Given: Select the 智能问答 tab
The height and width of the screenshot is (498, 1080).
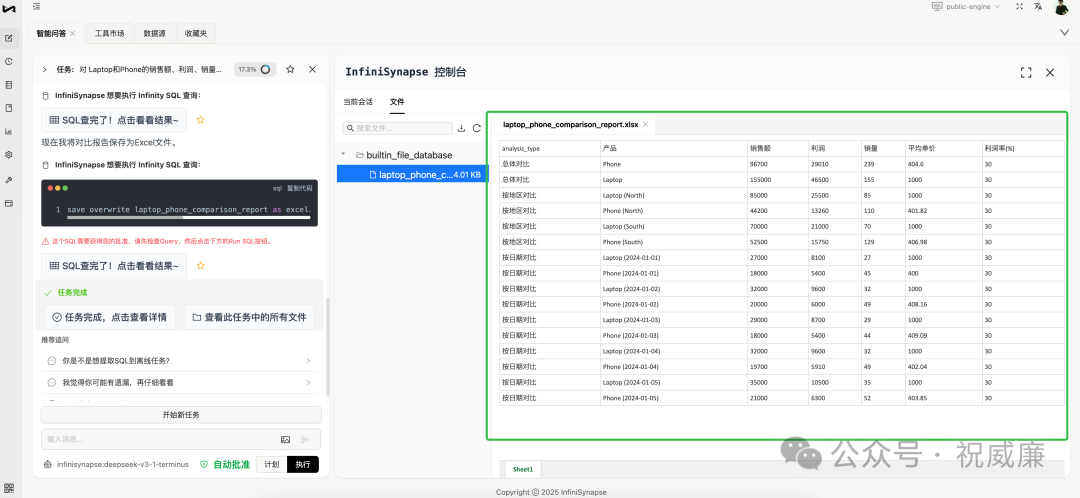Looking at the screenshot, I should coord(52,33).
